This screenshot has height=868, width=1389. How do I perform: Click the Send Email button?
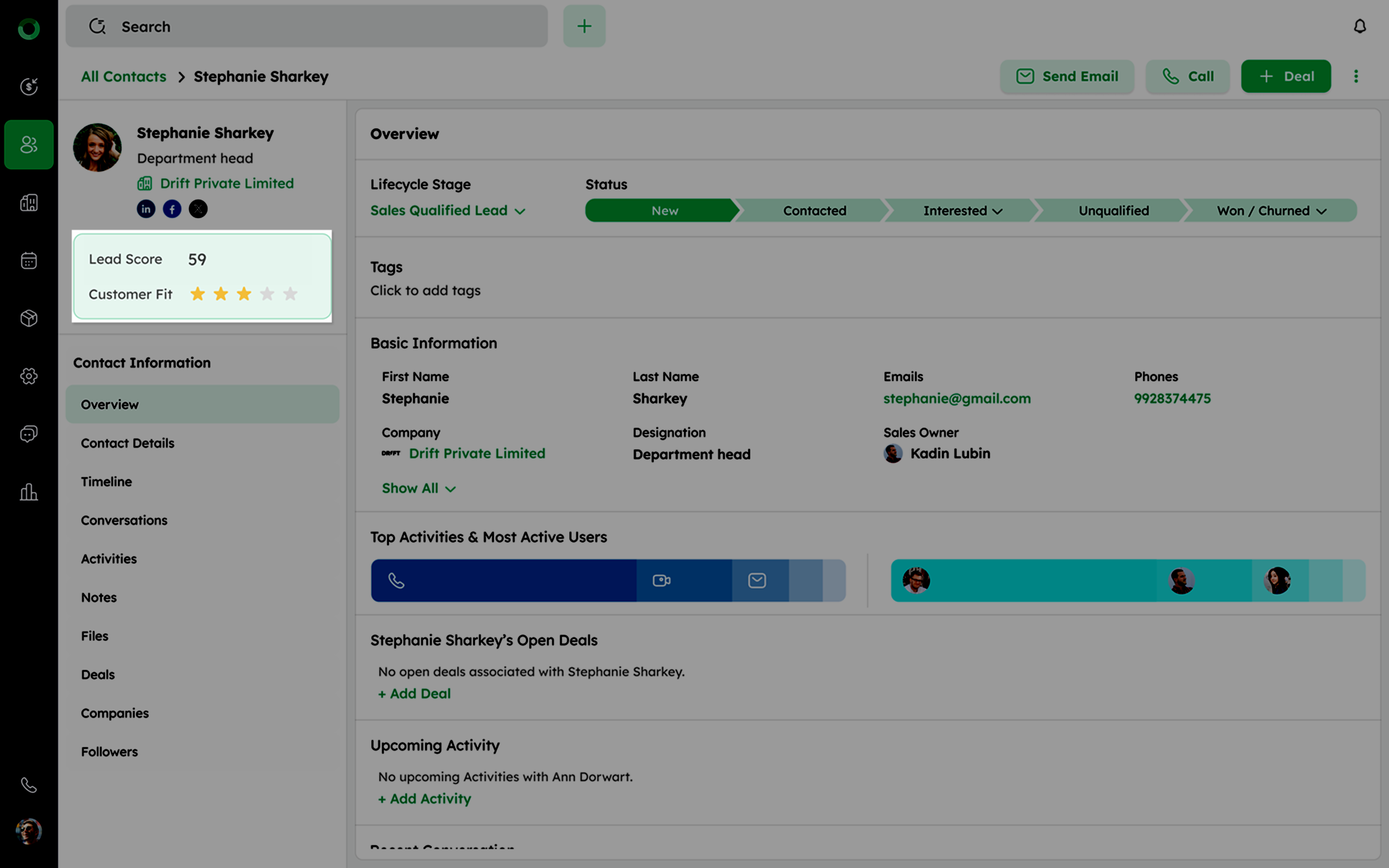[1067, 76]
